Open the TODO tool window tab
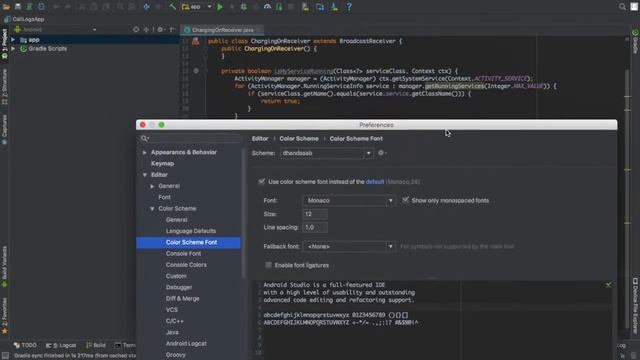The width and height of the screenshot is (640, 360). pyautogui.click(x=25, y=345)
